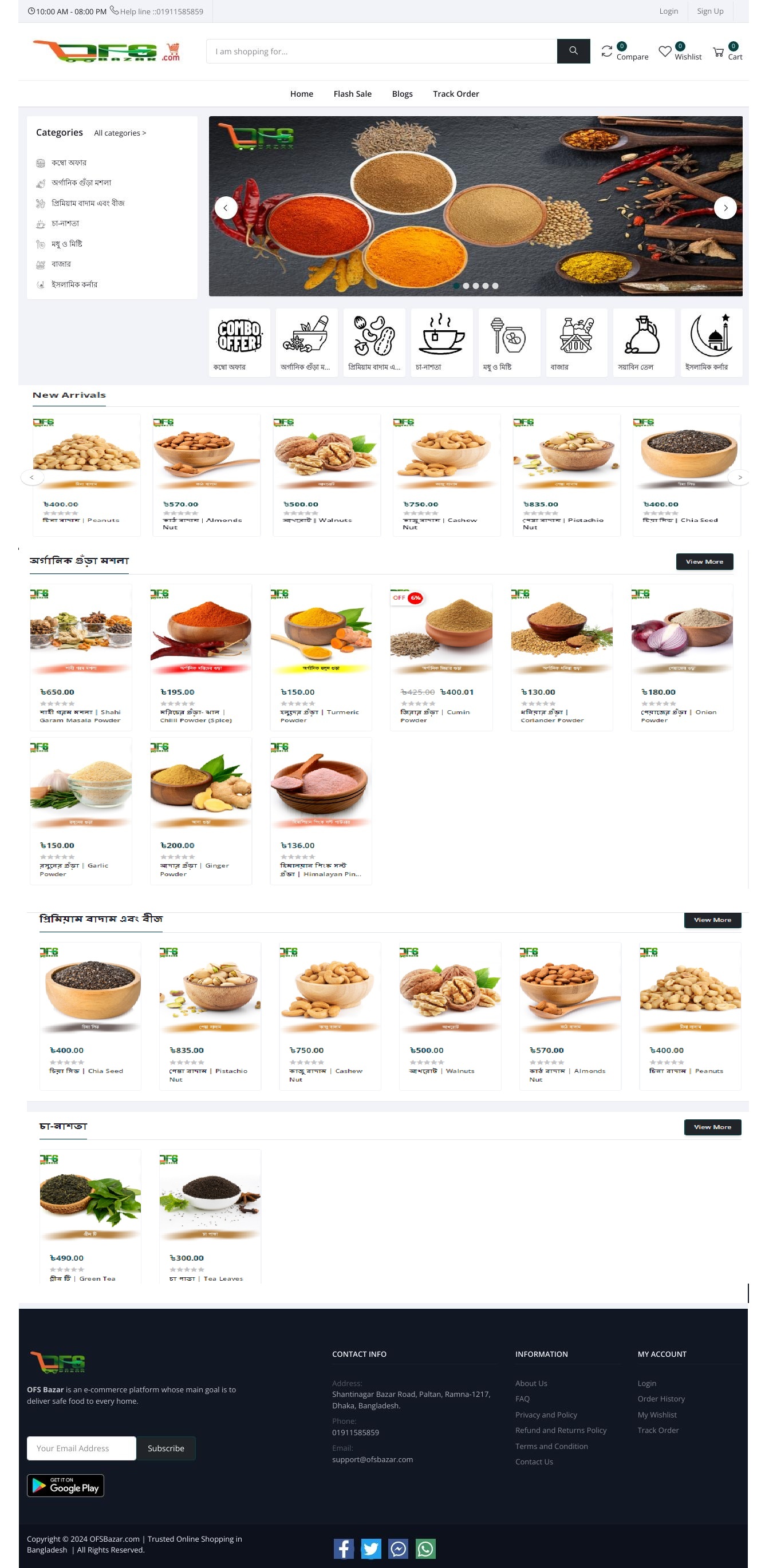The width and height of the screenshot is (765, 1568).
Task: Open the shopping Cart icon
Action: (718, 52)
